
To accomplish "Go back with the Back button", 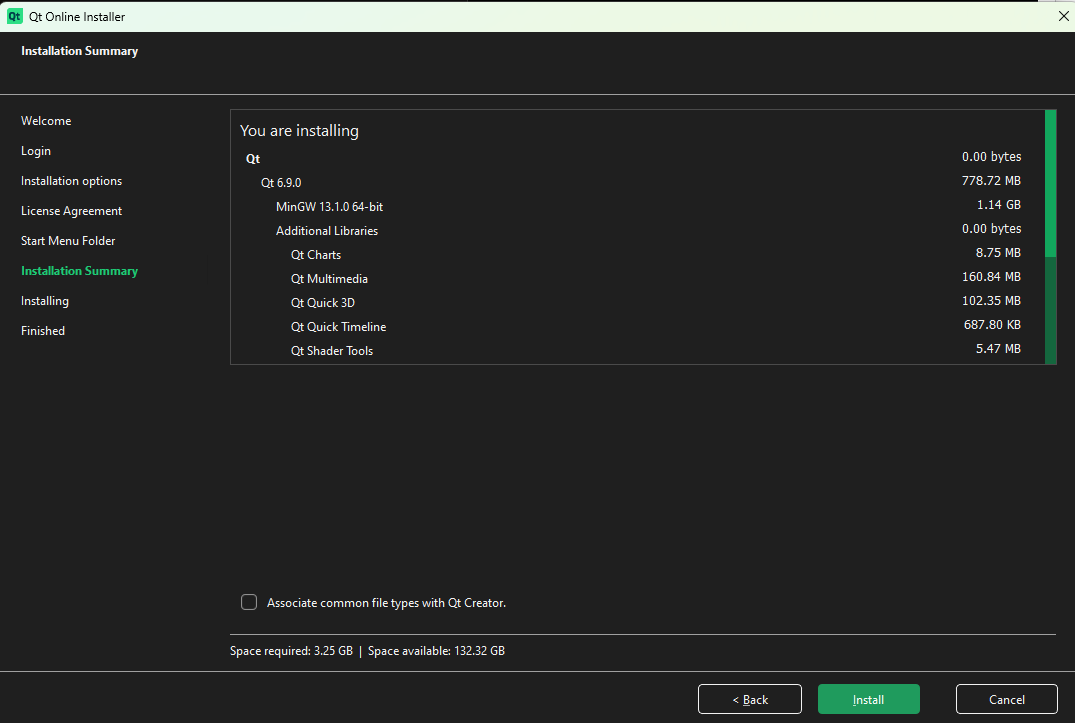I will click(x=750, y=700).
